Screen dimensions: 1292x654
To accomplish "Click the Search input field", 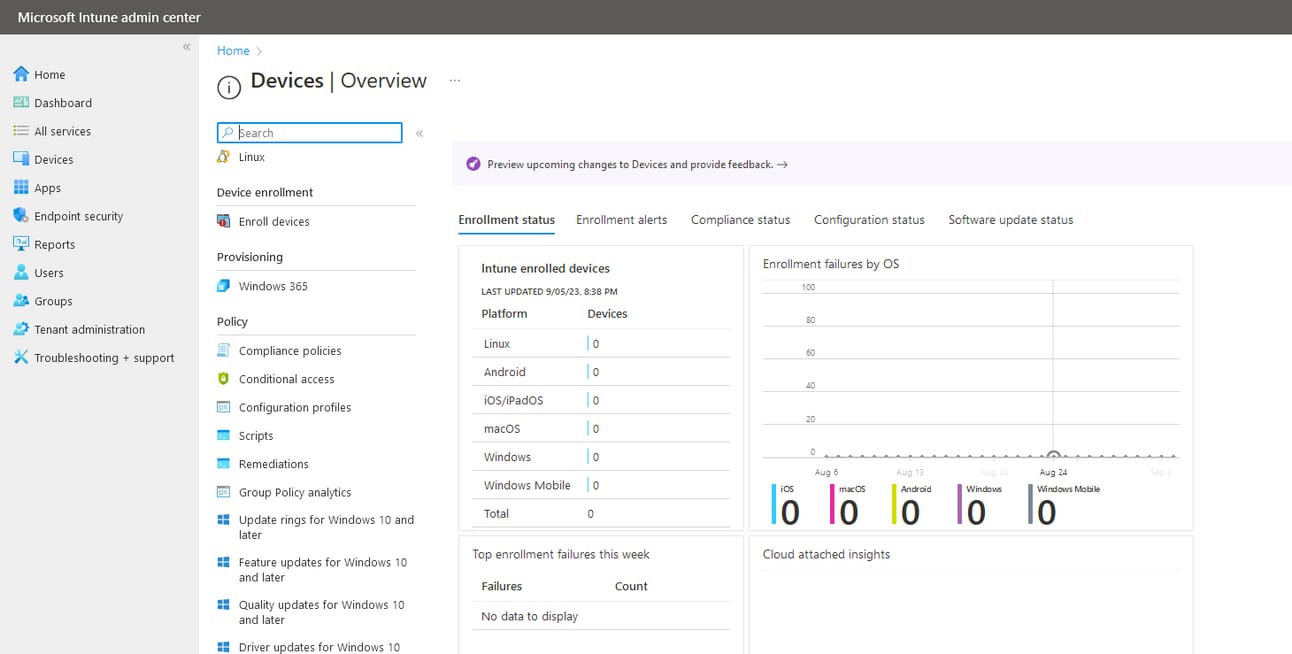I will click(317, 133).
